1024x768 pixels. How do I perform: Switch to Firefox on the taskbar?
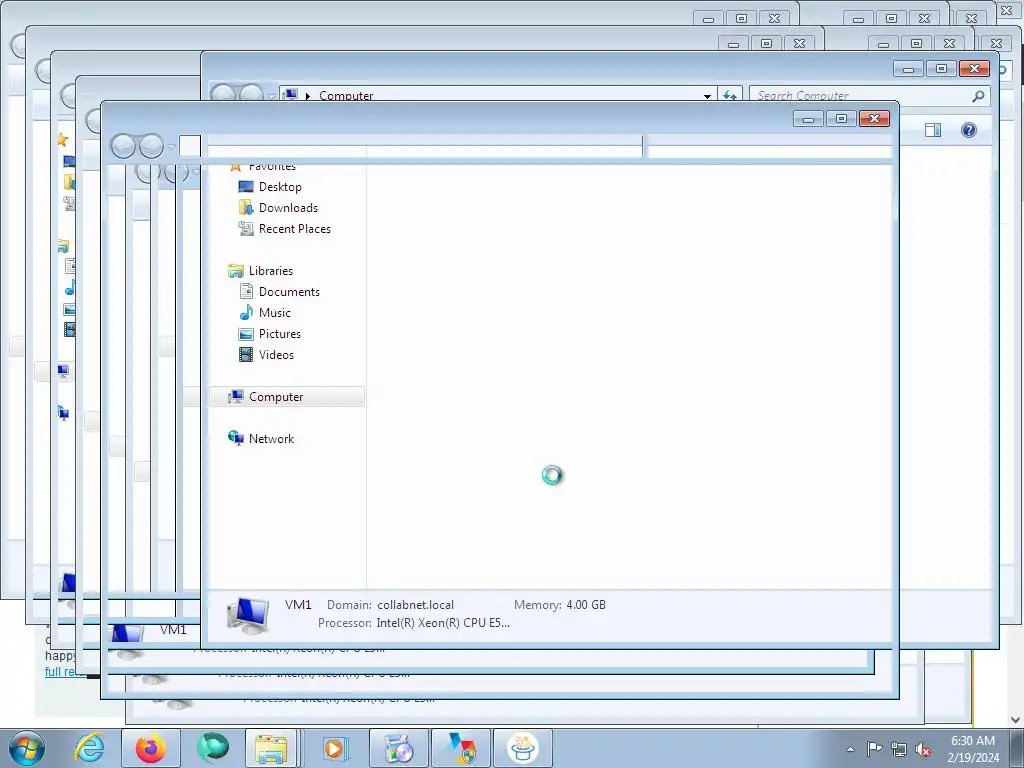click(x=151, y=748)
